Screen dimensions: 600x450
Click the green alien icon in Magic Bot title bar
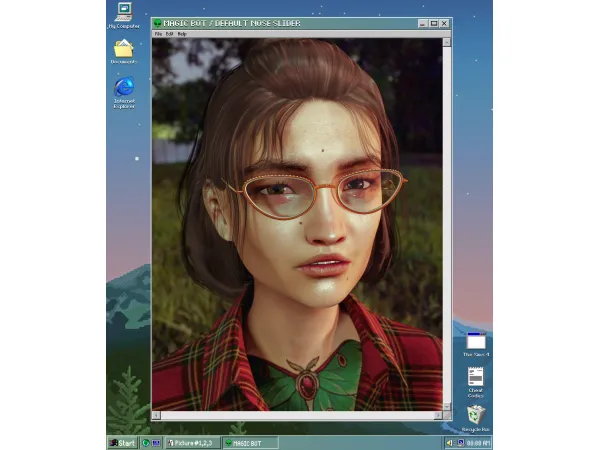(x=157, y=23)
